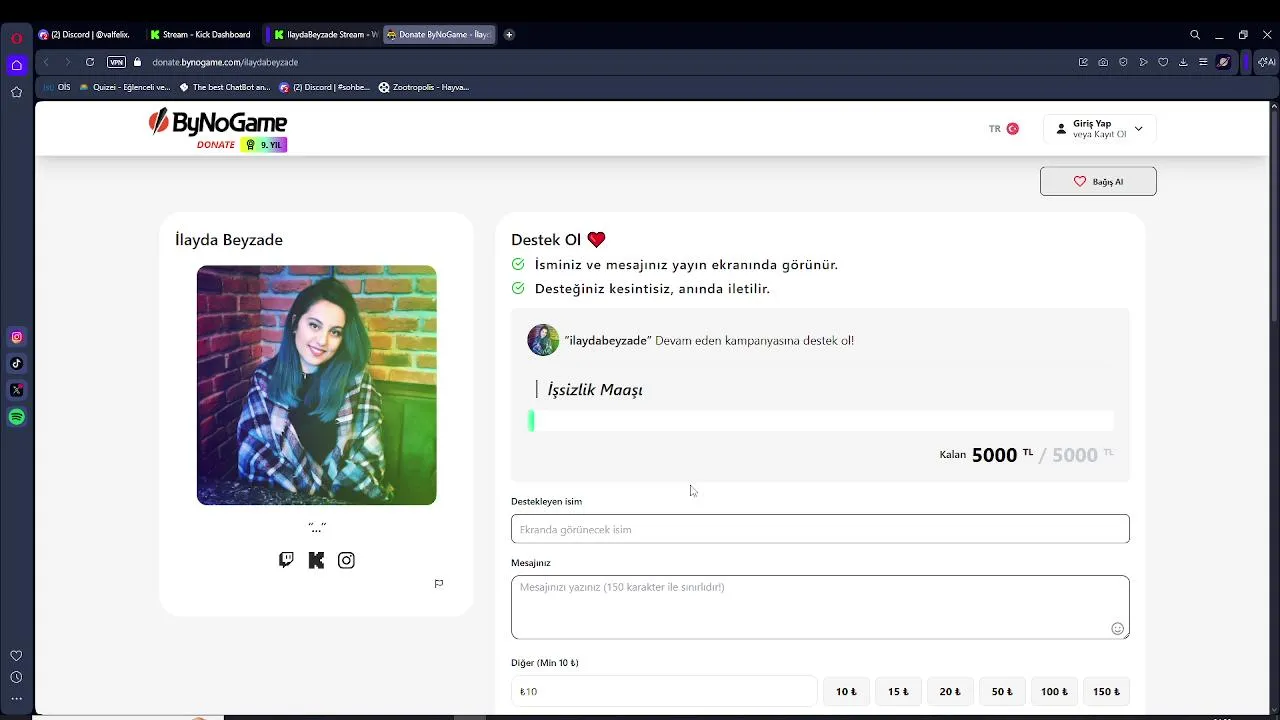Open the streamer's Twitch link
The height and width of the screenshot is (720, 1280).
[x=286, y=560]
